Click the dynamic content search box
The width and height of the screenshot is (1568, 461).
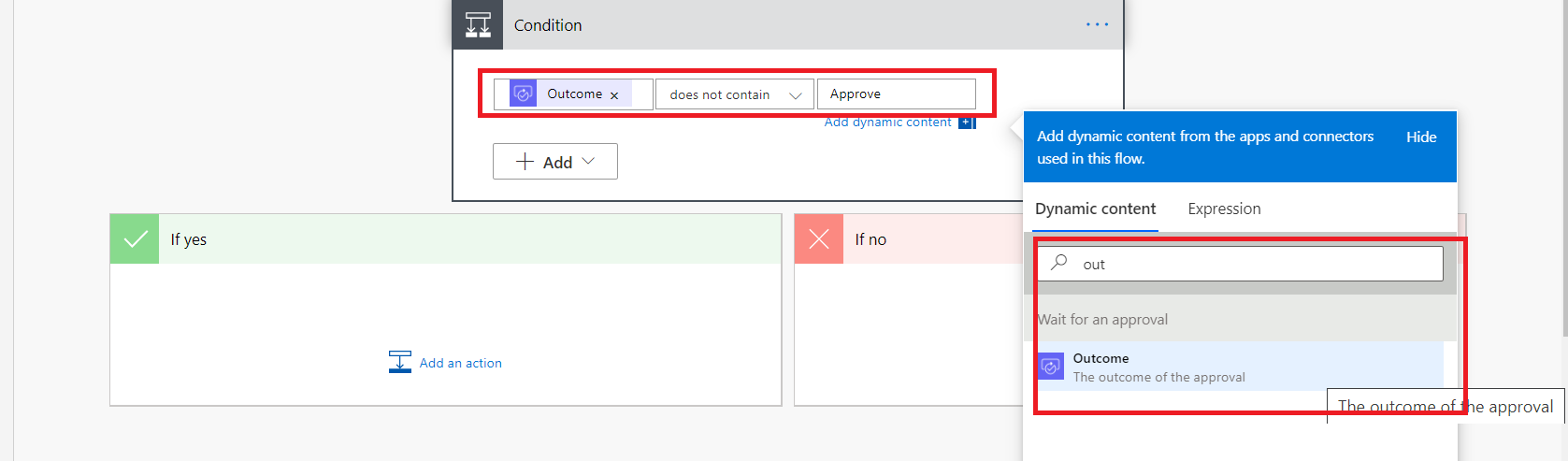point(1253,265)
